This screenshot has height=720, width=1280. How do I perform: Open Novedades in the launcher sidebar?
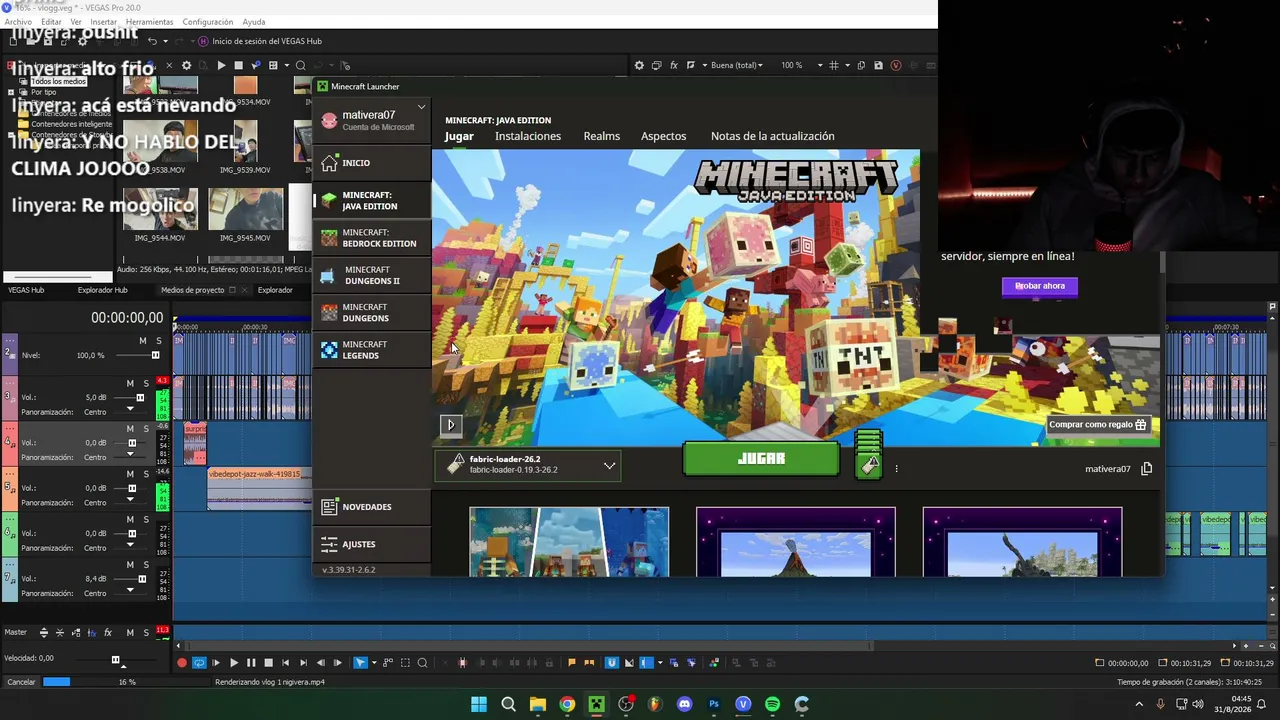372,507
